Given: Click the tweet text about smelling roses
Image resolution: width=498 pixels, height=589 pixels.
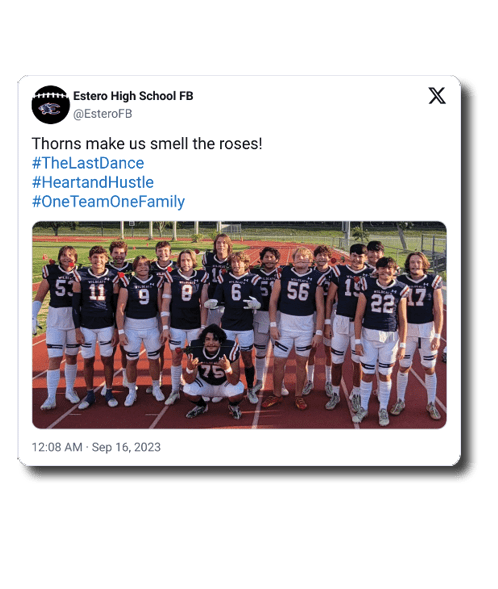Looking at the screenshot, I should [147, 143].
